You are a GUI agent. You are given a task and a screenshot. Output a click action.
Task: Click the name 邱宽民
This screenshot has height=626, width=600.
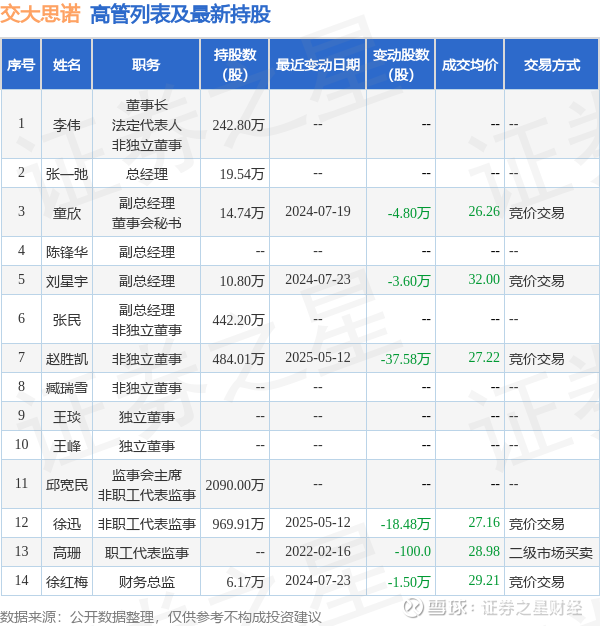67,485
